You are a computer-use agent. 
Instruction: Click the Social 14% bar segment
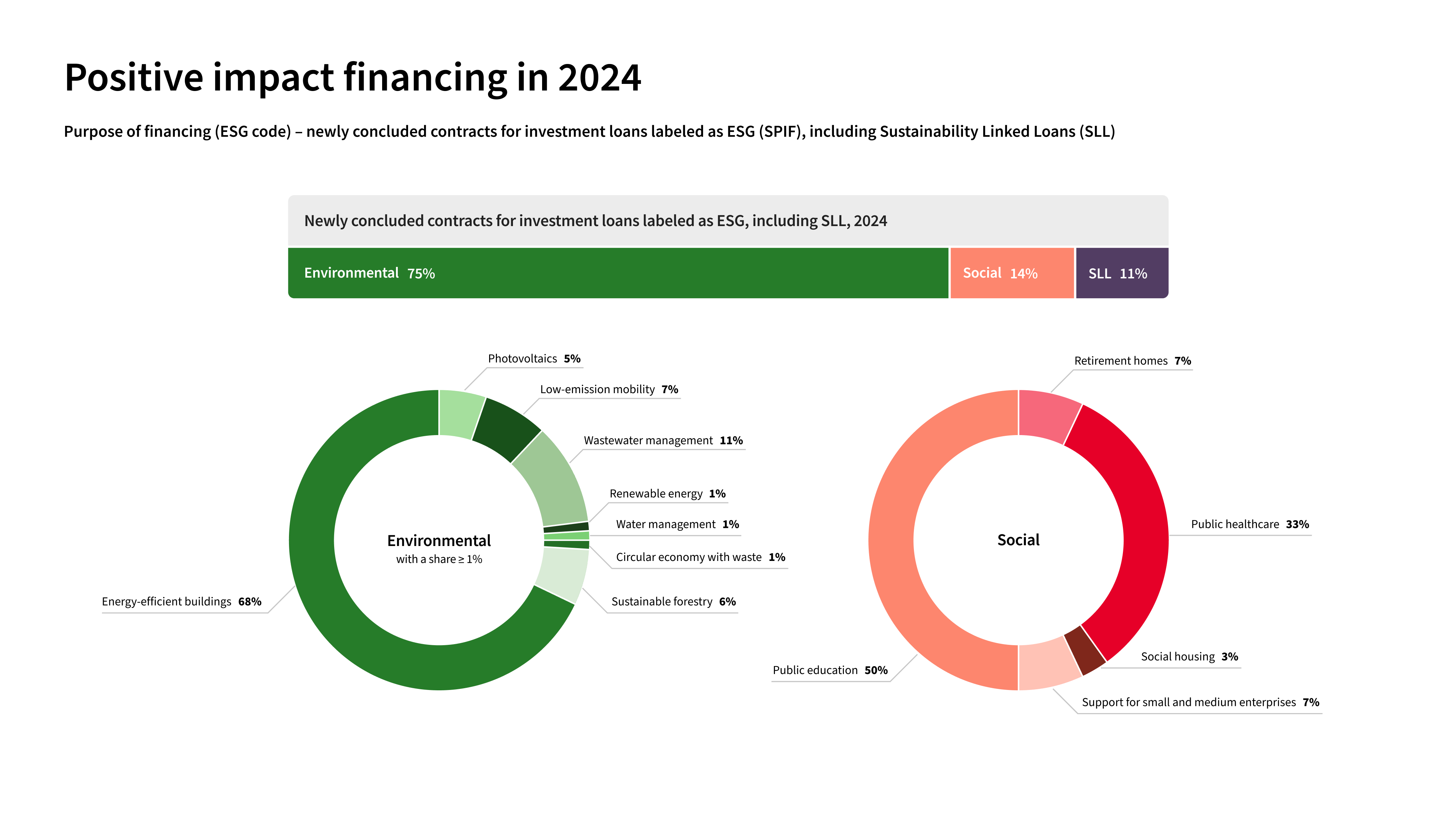1012,273
